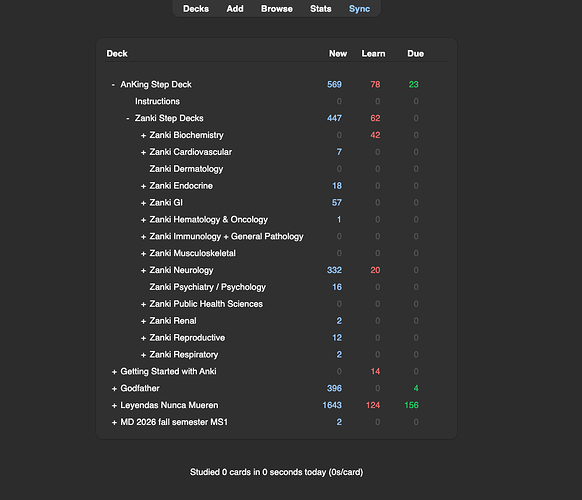Start Sync from the top bar

click(359, 9)
